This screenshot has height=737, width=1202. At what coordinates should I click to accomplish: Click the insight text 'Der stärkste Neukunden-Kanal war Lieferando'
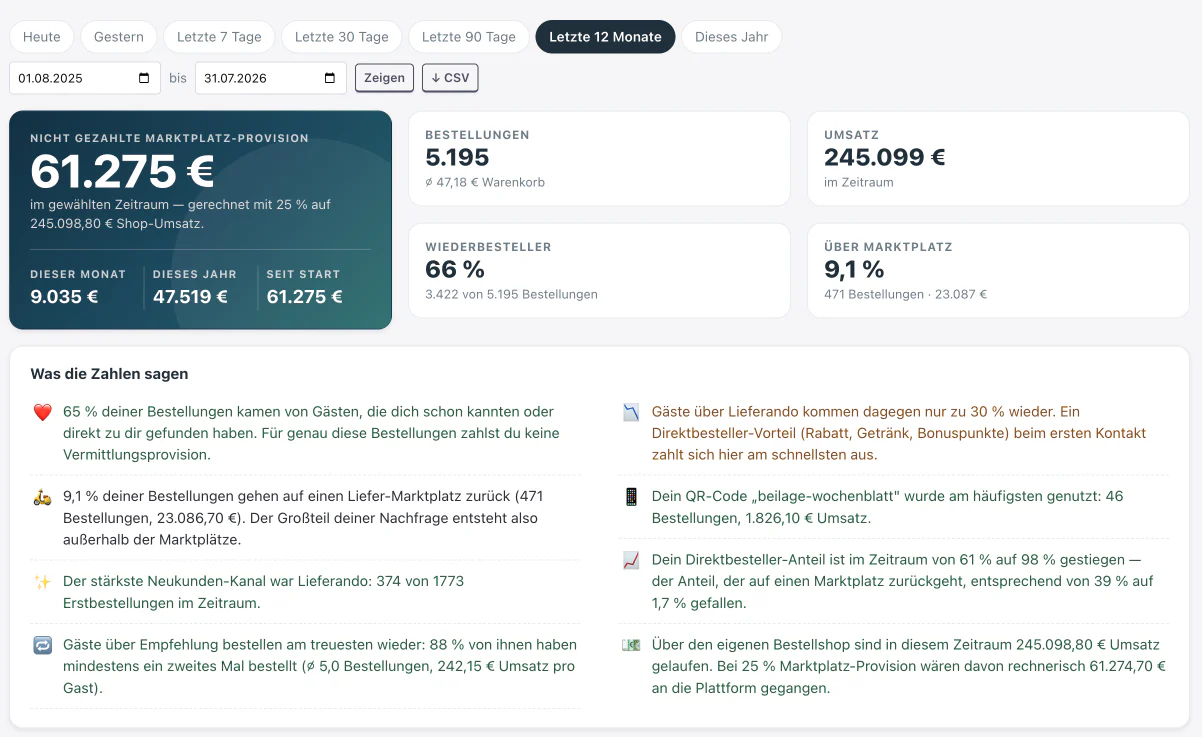263,592
